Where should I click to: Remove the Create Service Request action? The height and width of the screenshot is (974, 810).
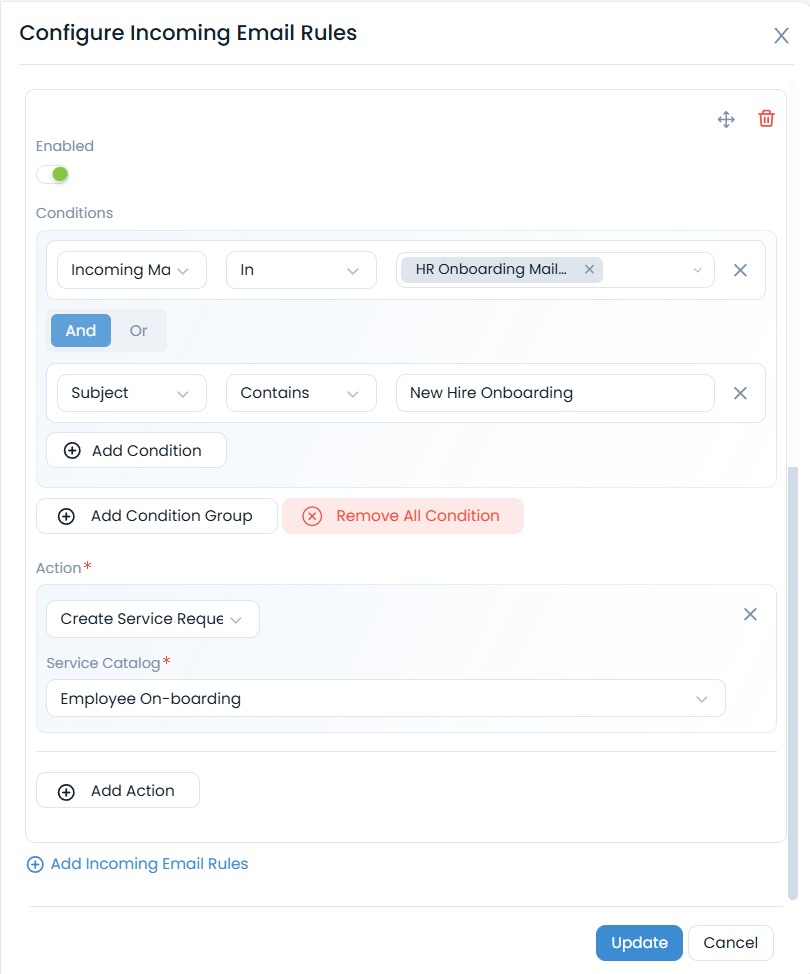(750, 614)
